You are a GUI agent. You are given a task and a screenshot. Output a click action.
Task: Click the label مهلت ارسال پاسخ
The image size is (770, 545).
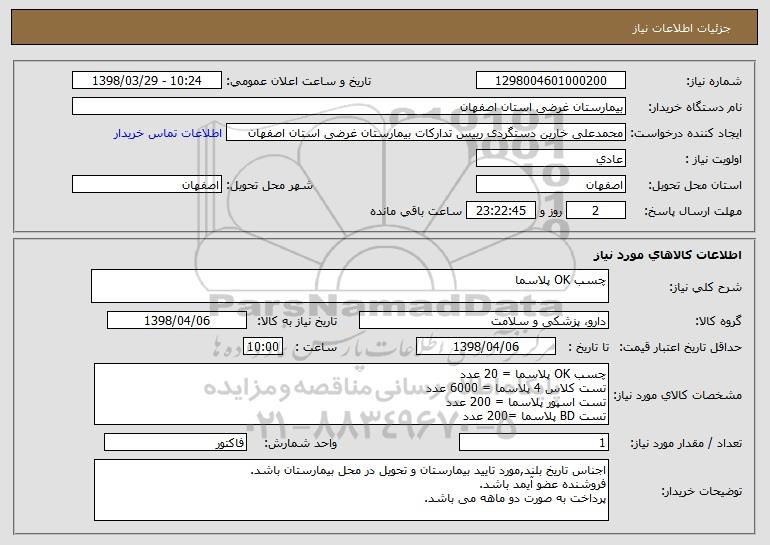(693, 212)
